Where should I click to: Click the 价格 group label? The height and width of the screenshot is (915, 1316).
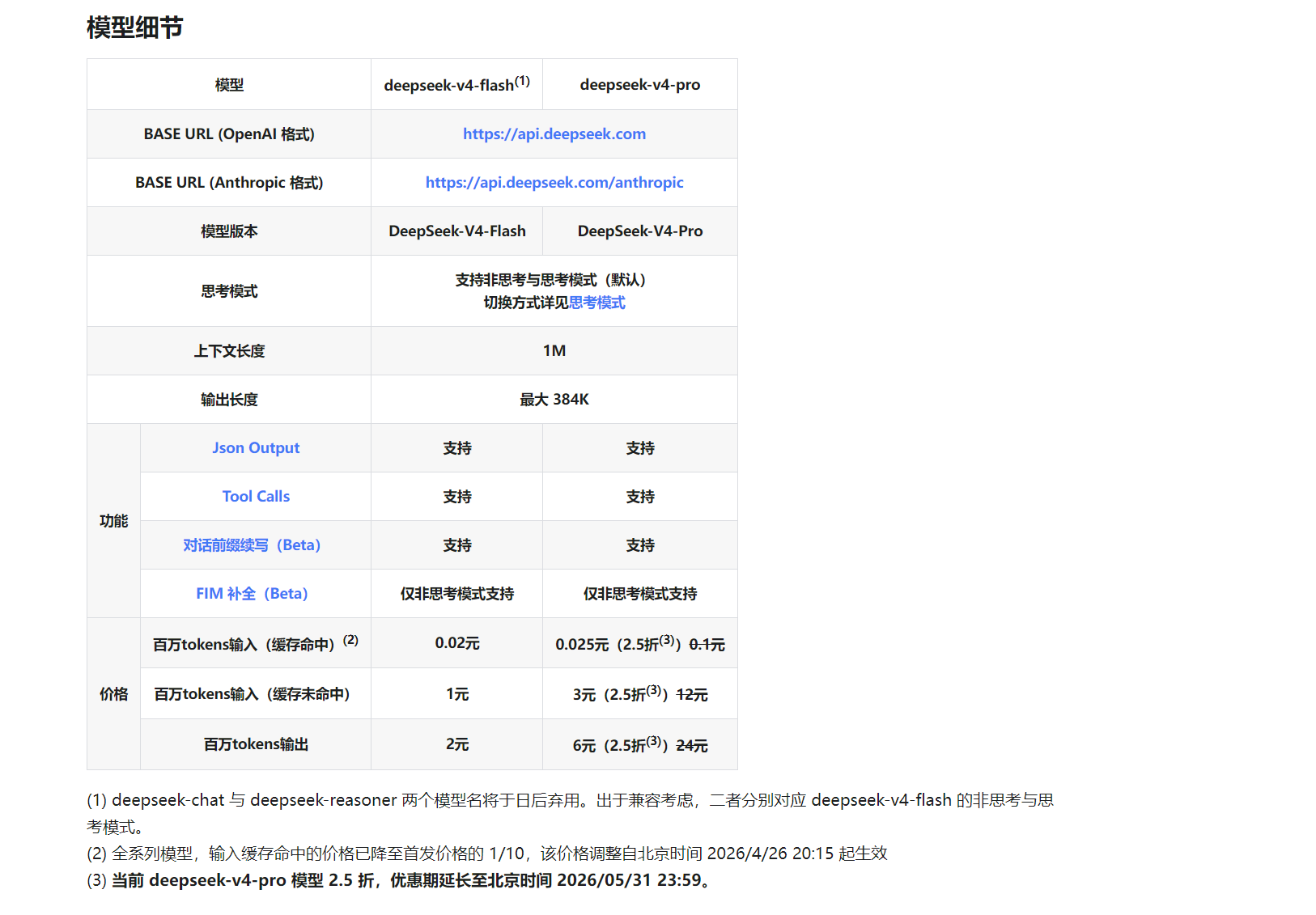(x=114, y=694)
